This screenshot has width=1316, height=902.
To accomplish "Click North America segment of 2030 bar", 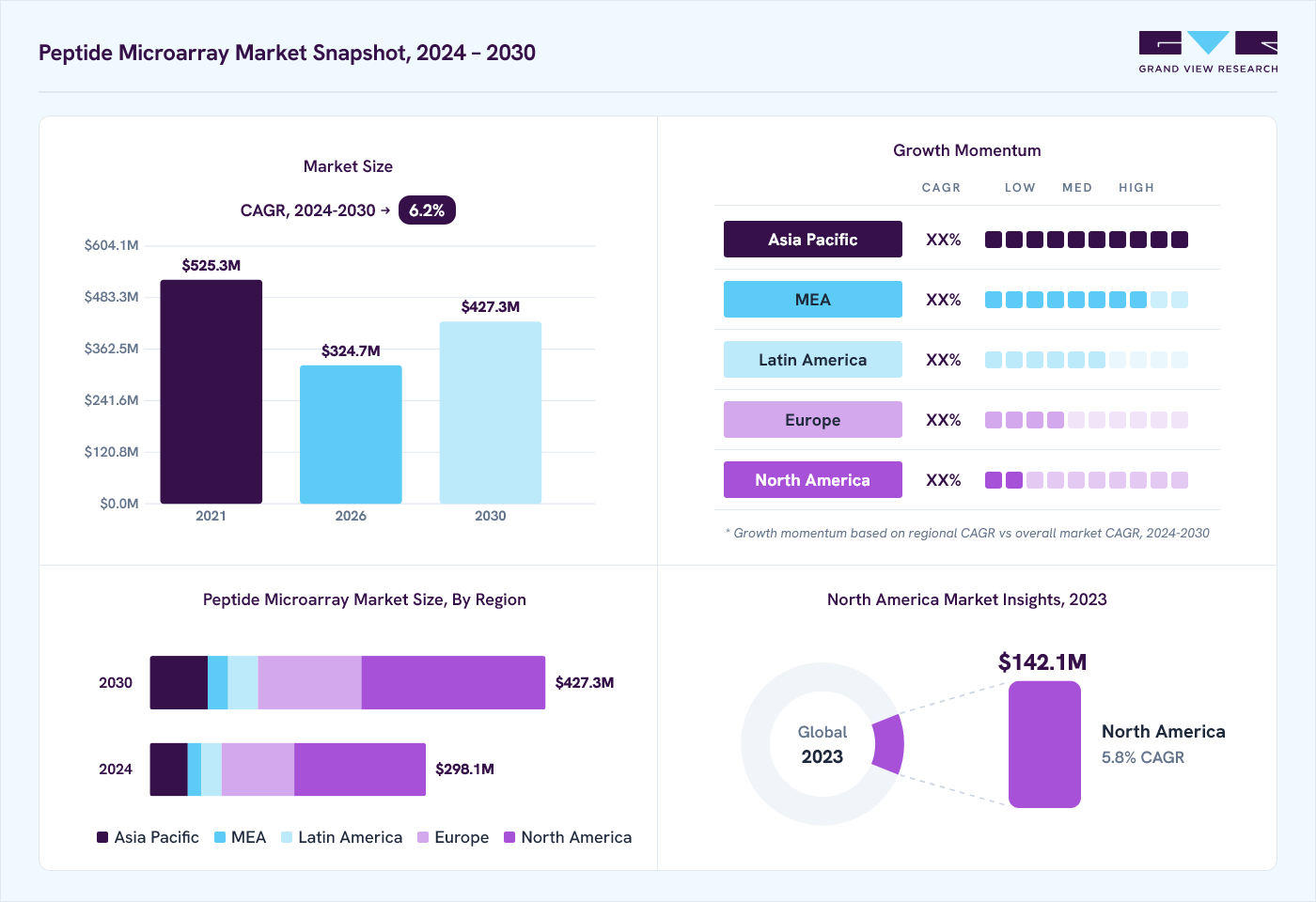I will tap(453, 682).
